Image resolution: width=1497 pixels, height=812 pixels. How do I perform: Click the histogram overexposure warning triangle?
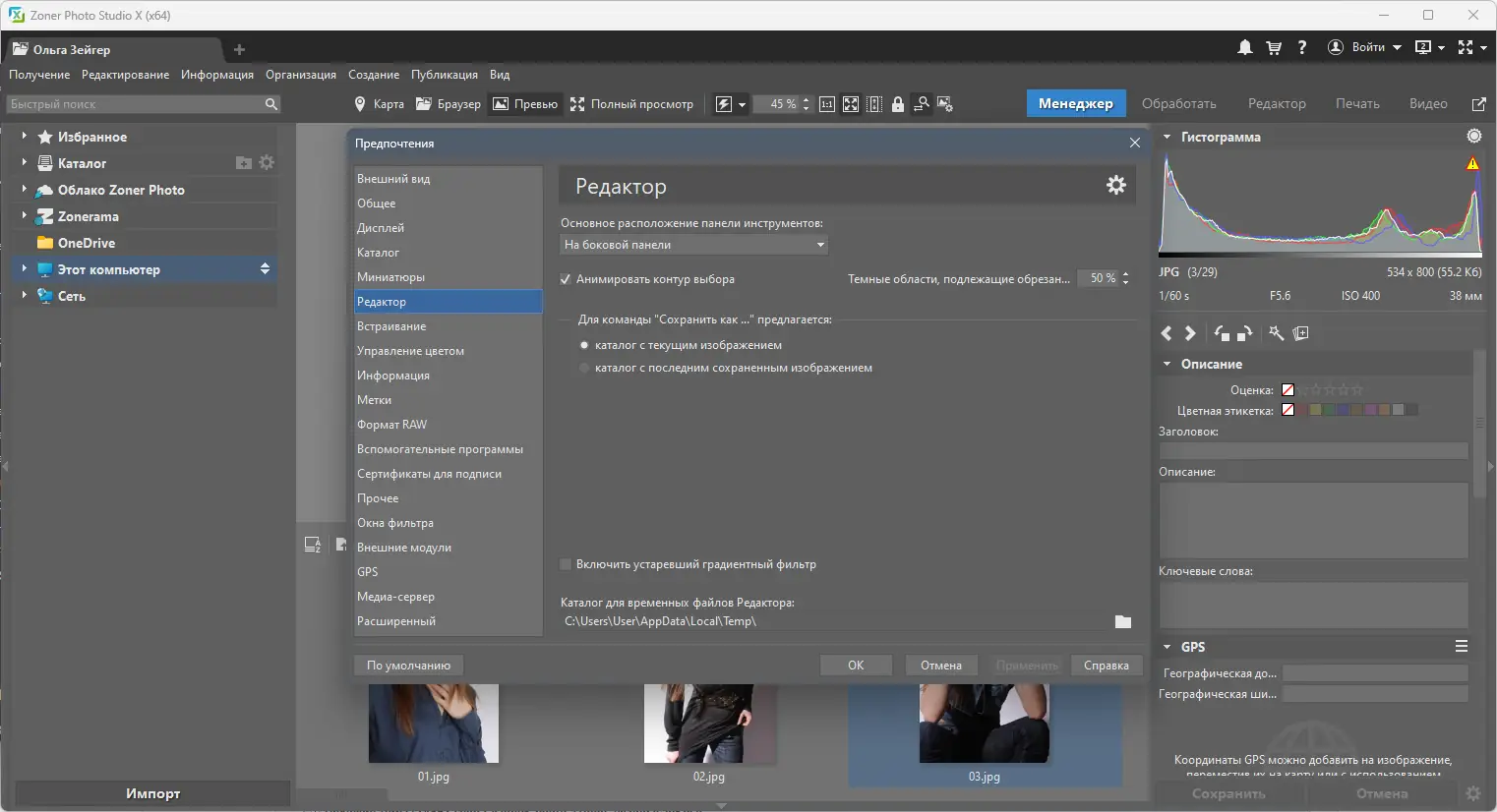1472,164
